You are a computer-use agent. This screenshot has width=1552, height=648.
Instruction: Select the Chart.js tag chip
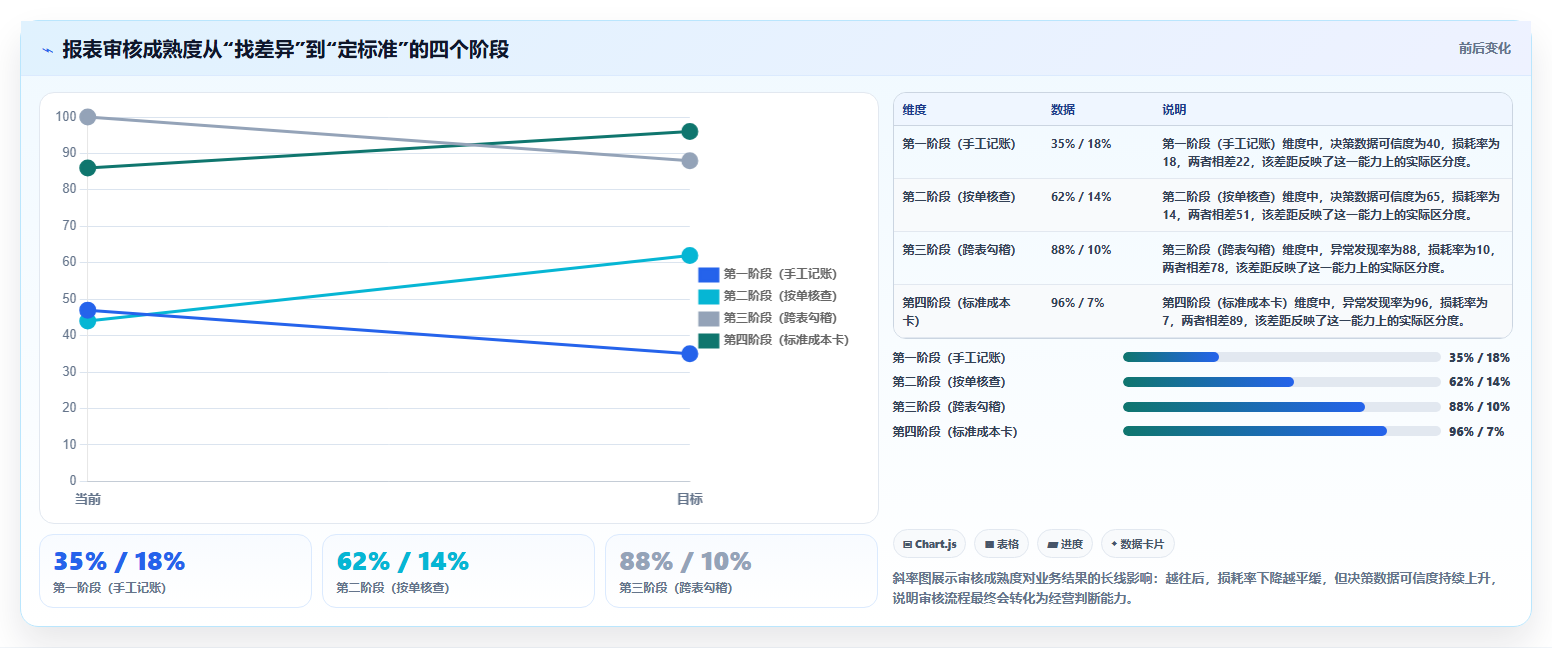(x=929, y=544)
